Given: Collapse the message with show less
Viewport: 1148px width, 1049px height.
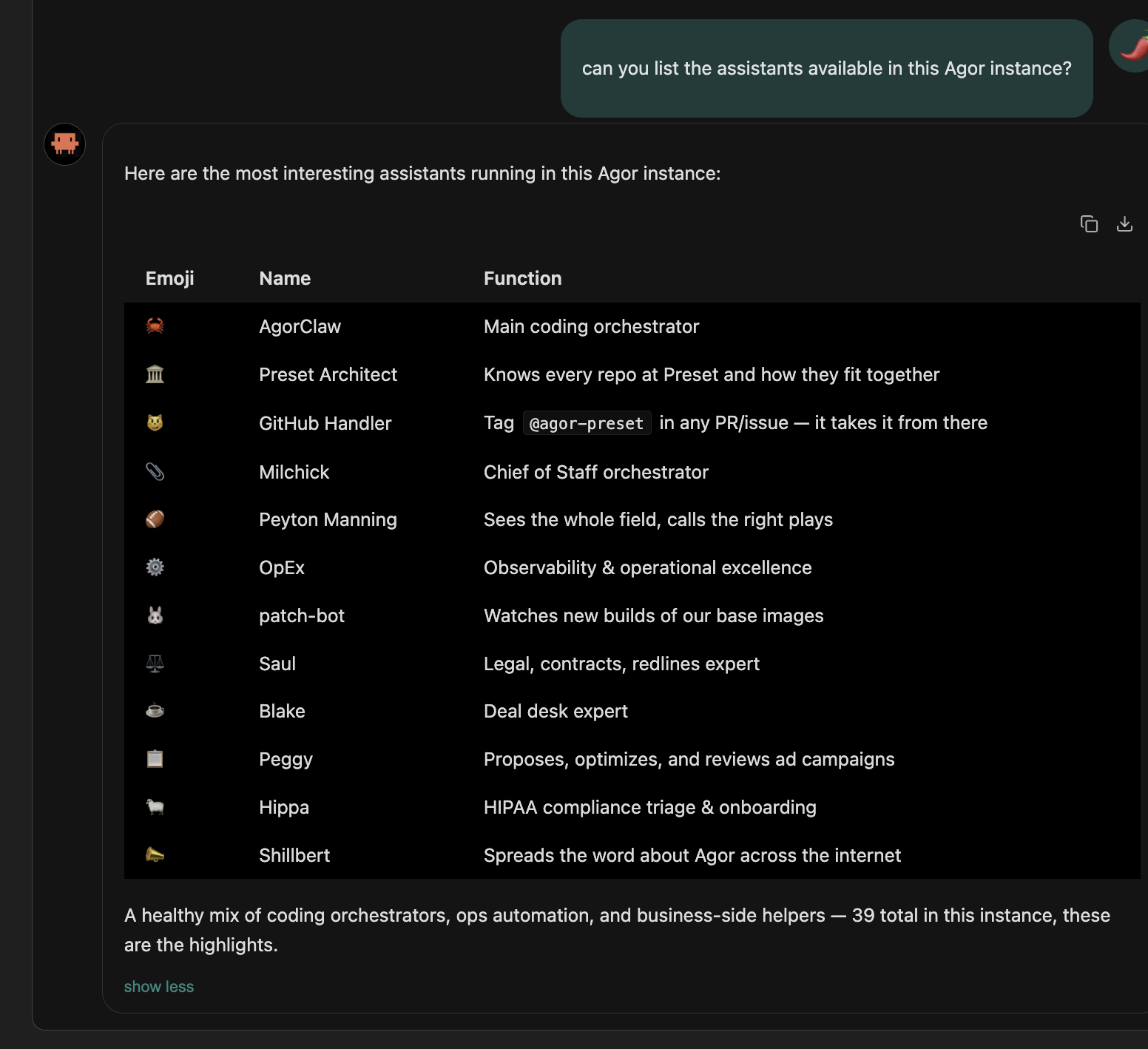Looking at the screenshot, I should (x=159, y=987).
